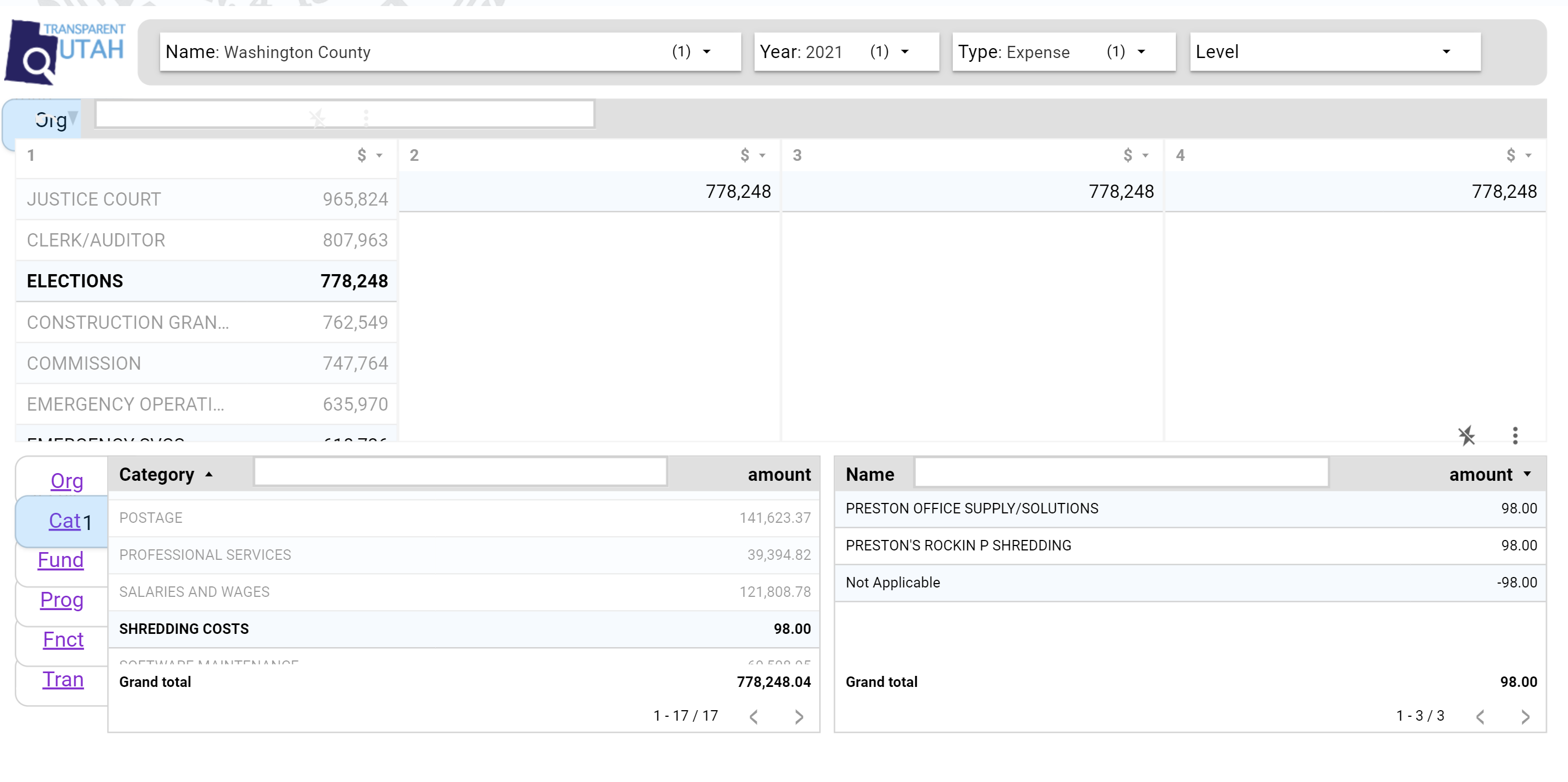Open the three-dot menu above Name table
Image resolution: width=1568 pixels, height=782 pixels.
(x=1515, y=435)
